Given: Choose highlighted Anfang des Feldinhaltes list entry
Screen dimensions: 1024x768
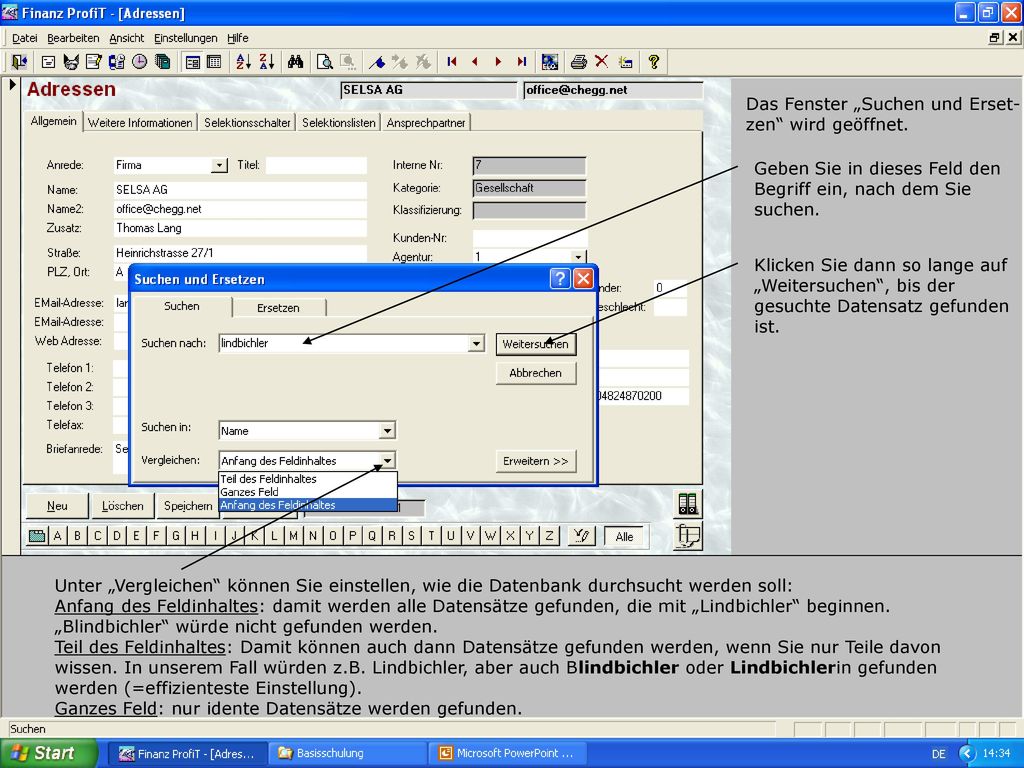Looking at the screenshot, I should click(x=308, y=505).
